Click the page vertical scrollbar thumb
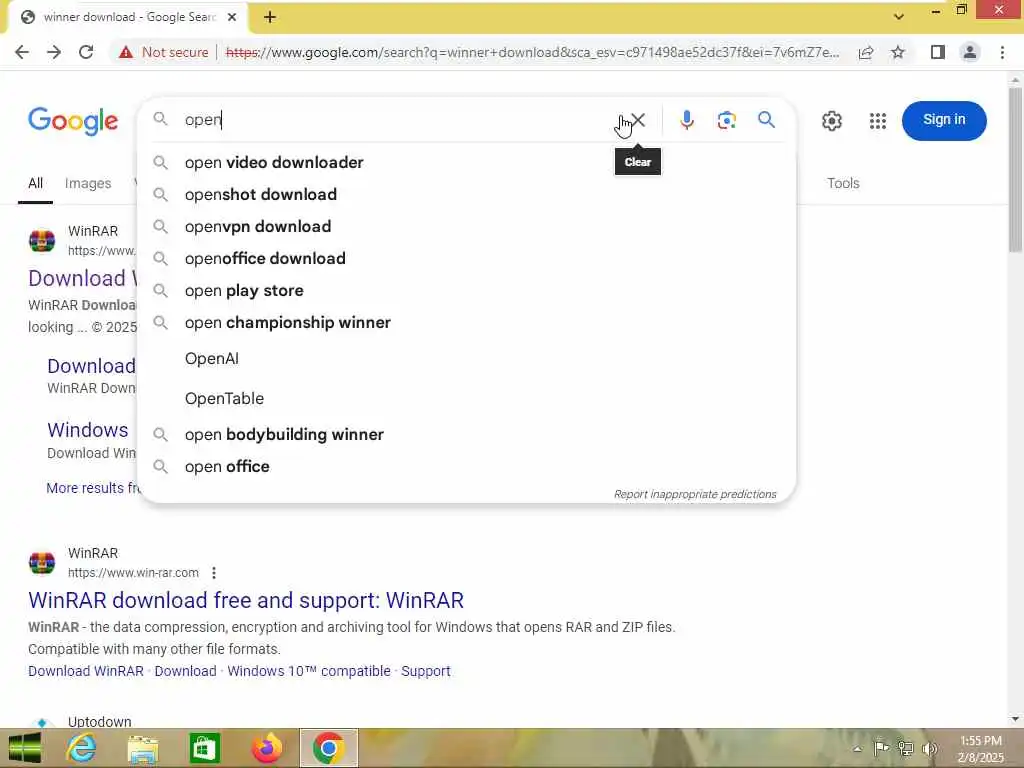 pyautogui.click(x=1015, y=170)
